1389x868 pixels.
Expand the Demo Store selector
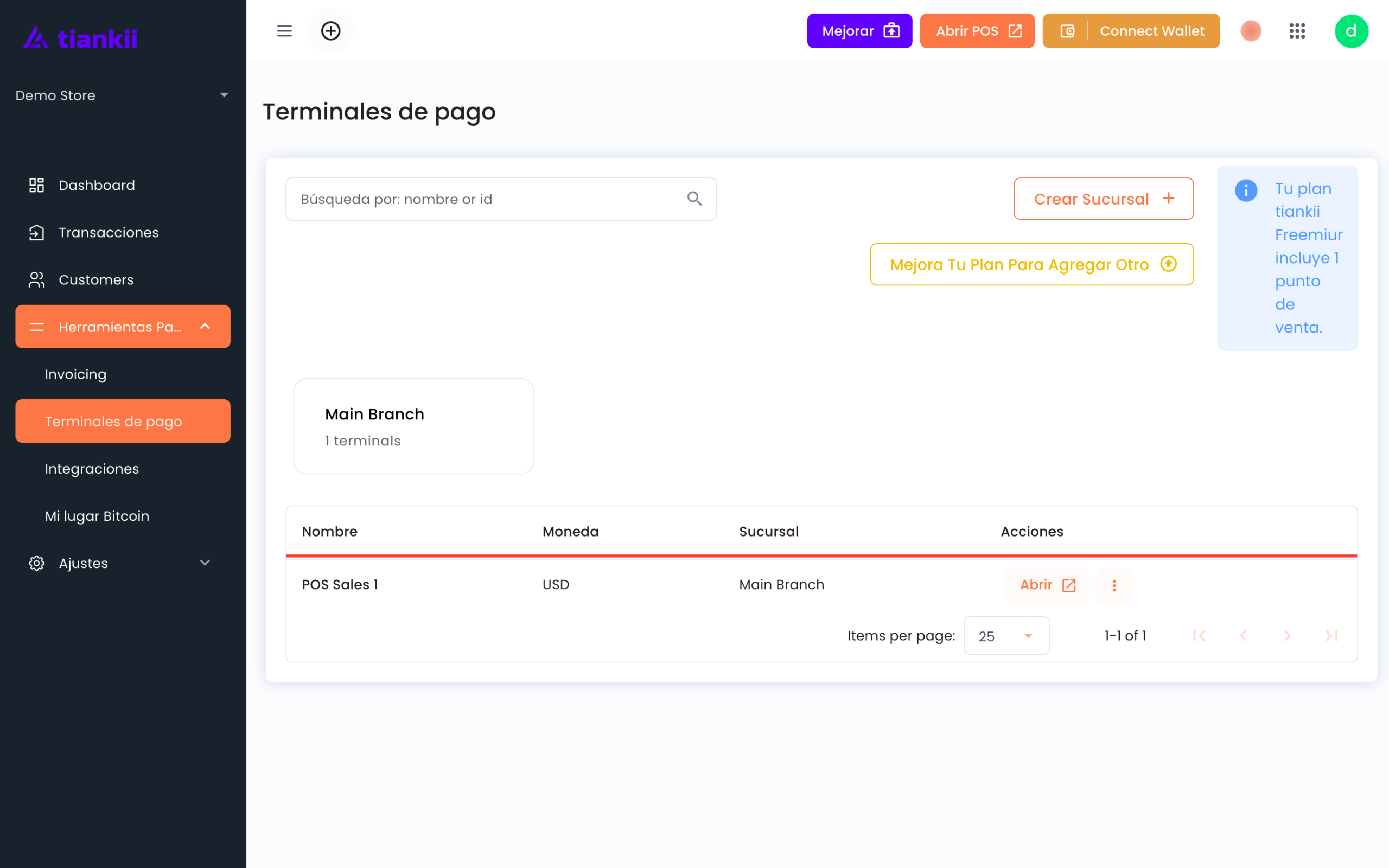pos(123,95)
